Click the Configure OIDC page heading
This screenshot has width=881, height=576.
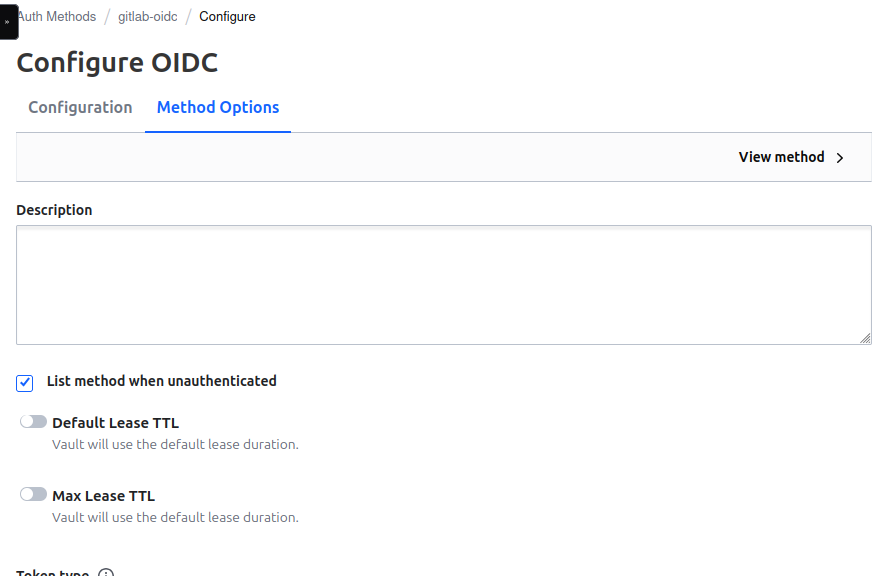[117, 62]
